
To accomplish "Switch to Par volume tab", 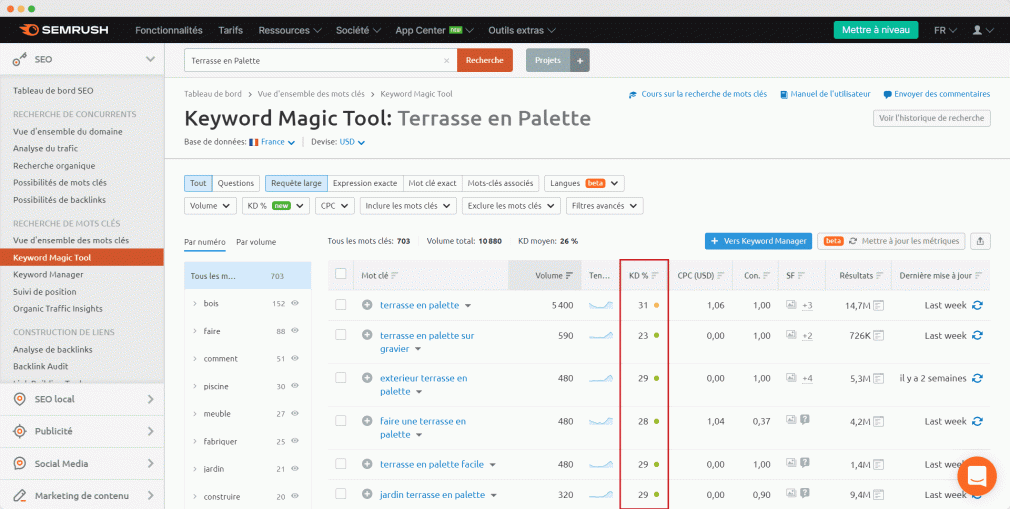I will 256,242.
